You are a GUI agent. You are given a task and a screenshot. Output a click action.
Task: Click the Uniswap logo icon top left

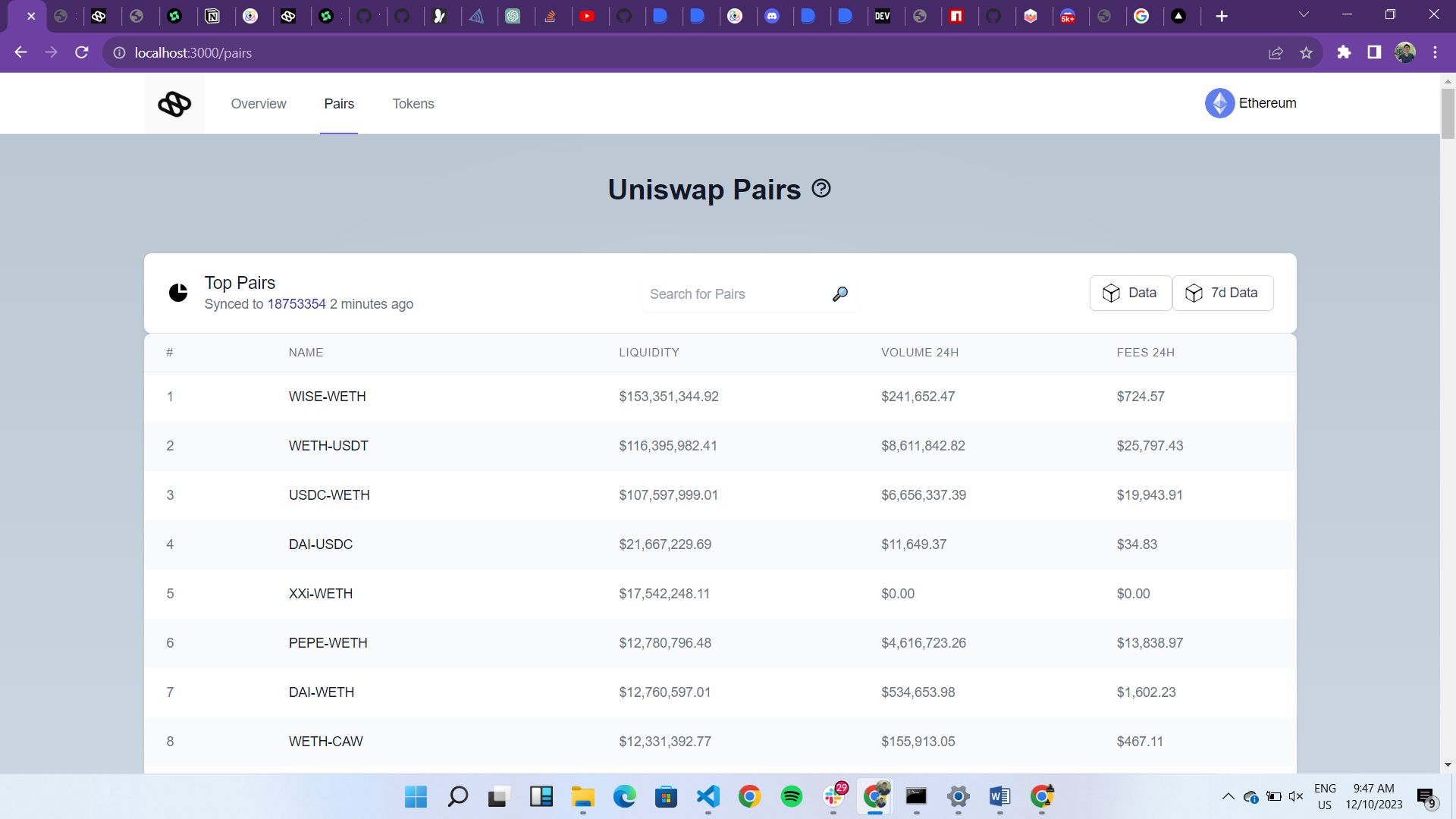(x=174, y=104)
